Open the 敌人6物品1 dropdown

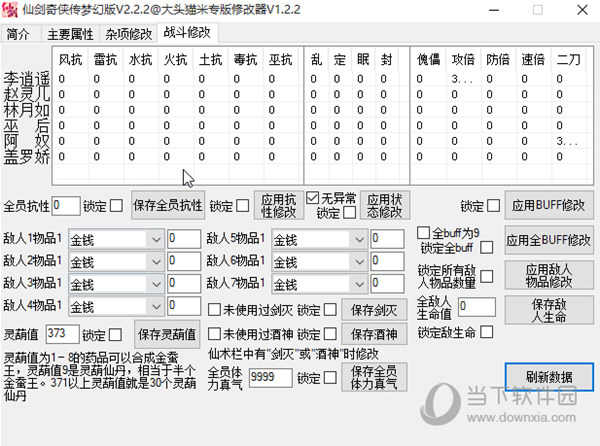coord(320,262)
